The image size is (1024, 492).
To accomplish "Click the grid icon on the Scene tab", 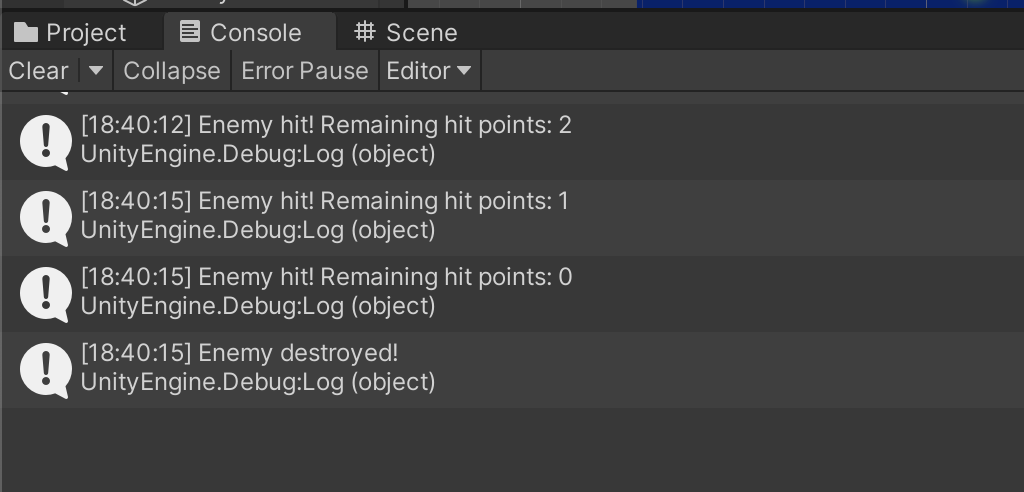I will (x=365, y=33).
